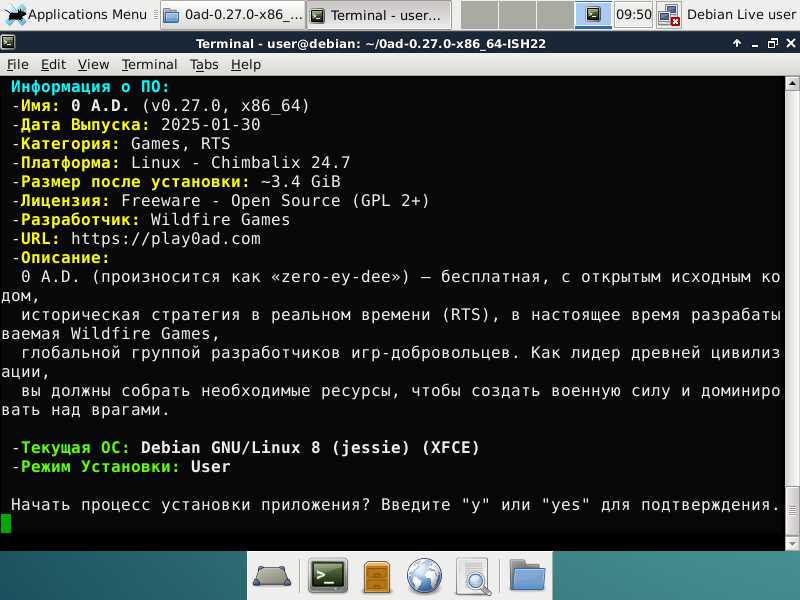Screen dimensions: 800x600
Task: Open the Help menu in Terminal
Action: (x=246, y=65)
